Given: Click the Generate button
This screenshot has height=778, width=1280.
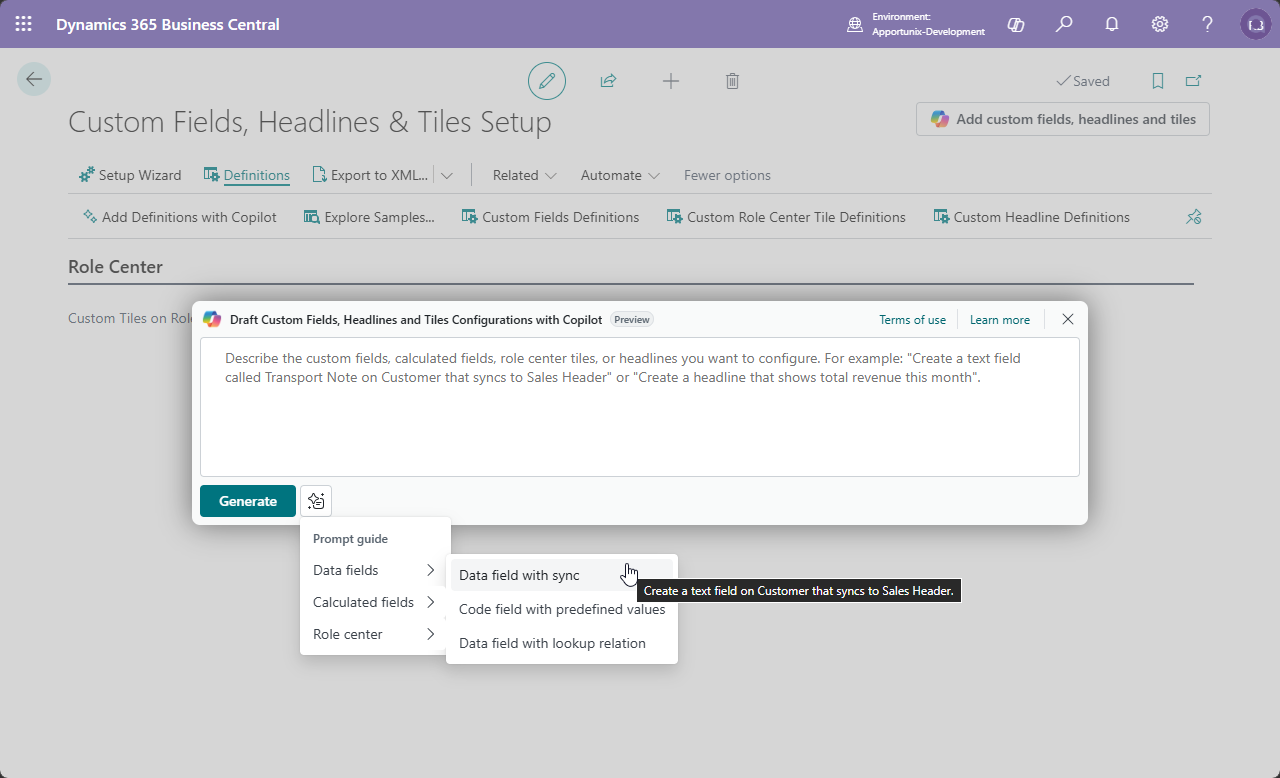Looking at the screenshot, I should 248,501.
